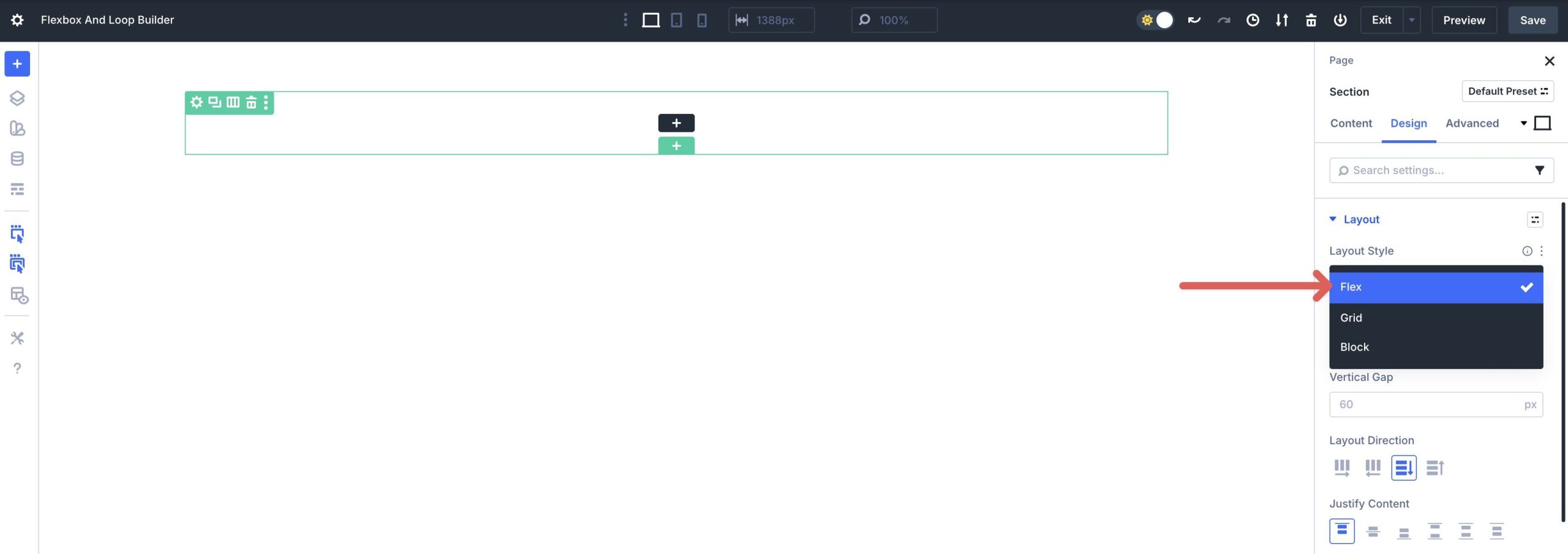Click the Preview button

1464,20
